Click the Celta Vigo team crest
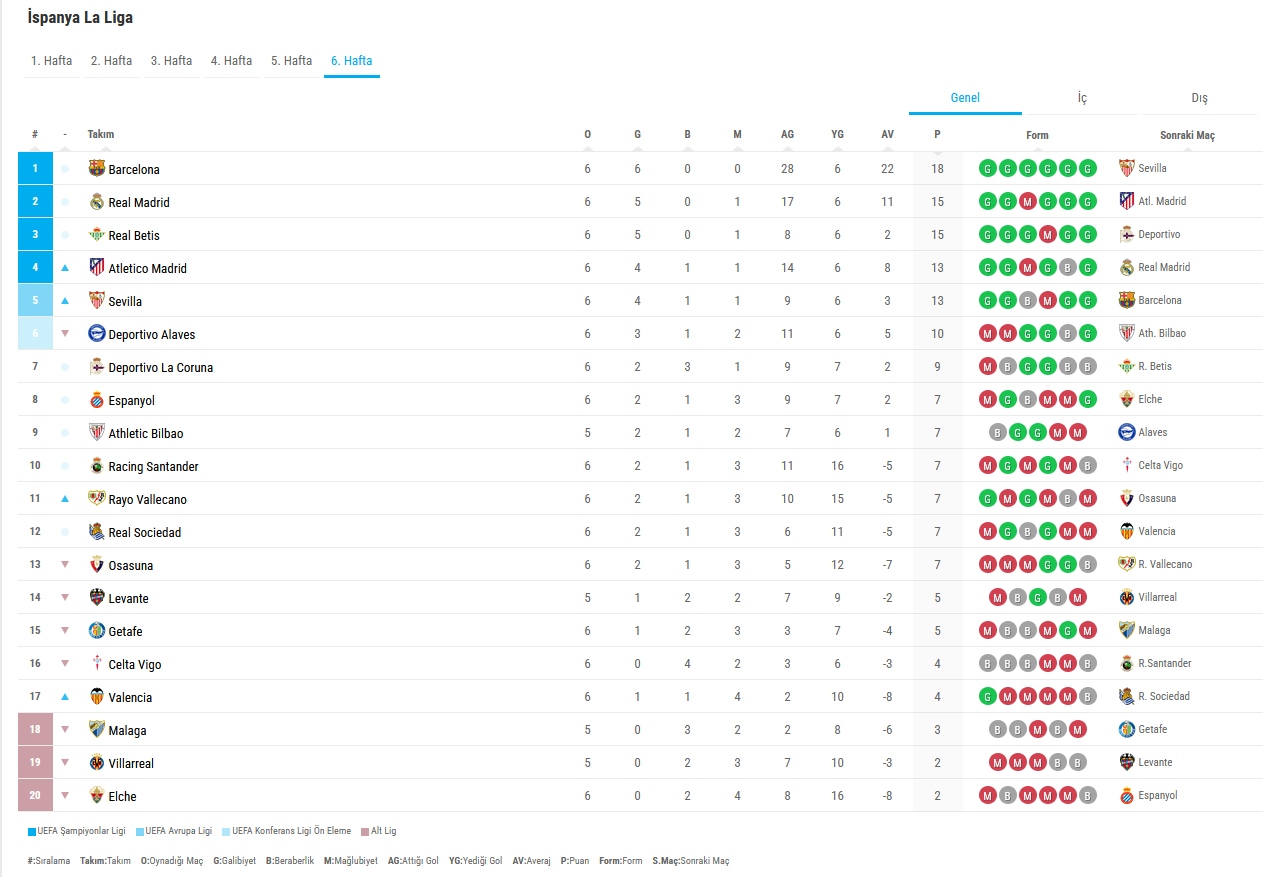 (x=97, y=663)
